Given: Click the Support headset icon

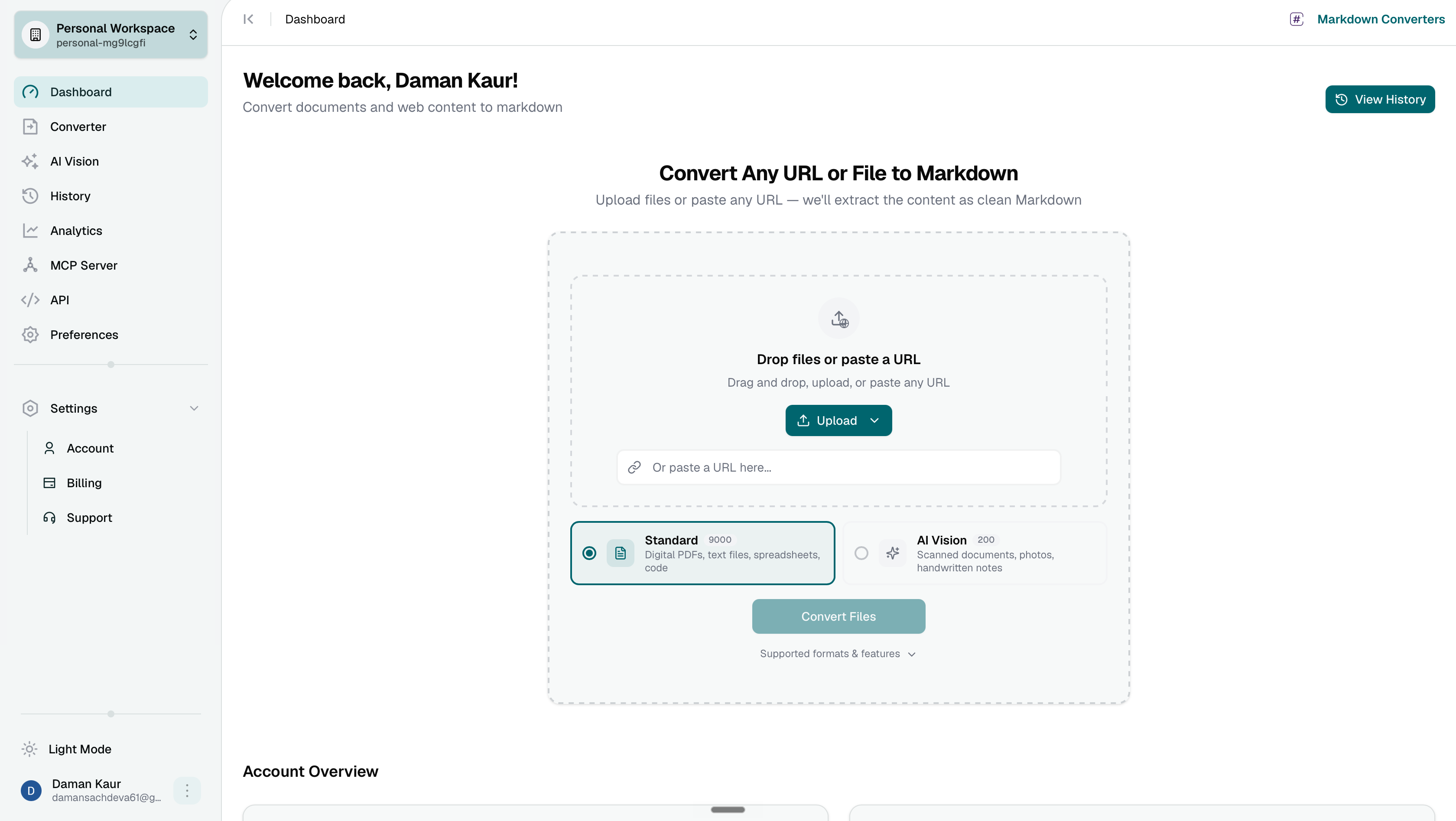Looking at the screenshot, I should (x=49, y=518).
